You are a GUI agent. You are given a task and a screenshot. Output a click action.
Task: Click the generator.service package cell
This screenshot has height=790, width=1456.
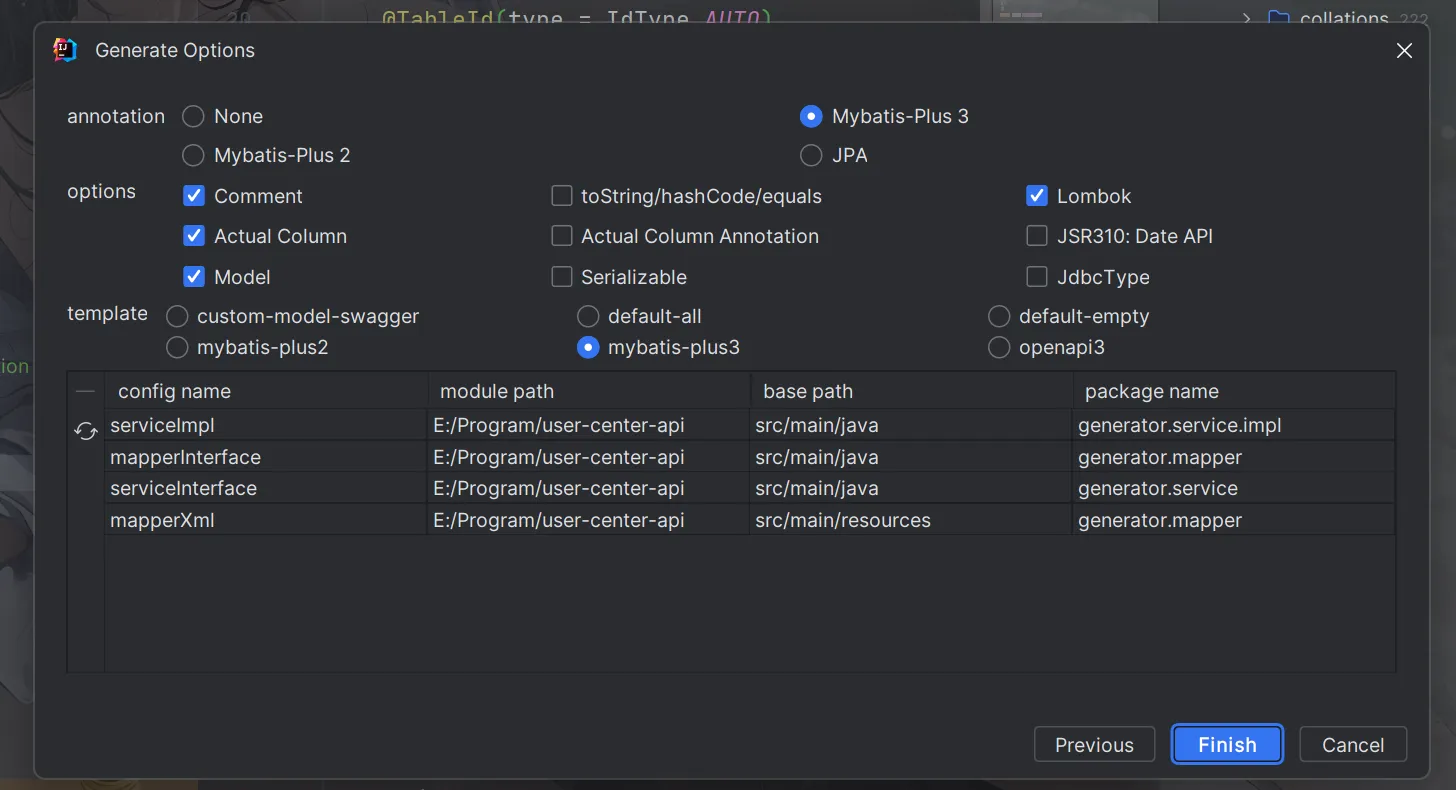1234,488
